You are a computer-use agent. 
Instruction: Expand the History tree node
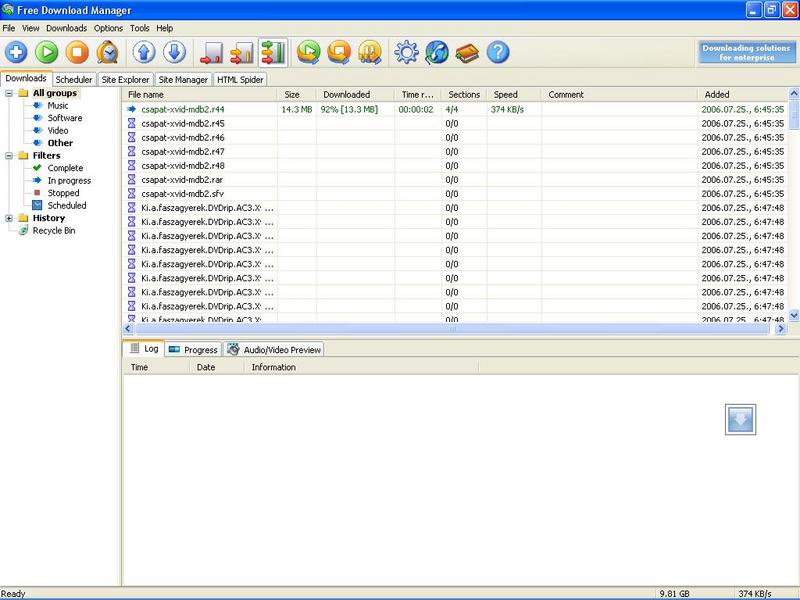coord(10,218)
